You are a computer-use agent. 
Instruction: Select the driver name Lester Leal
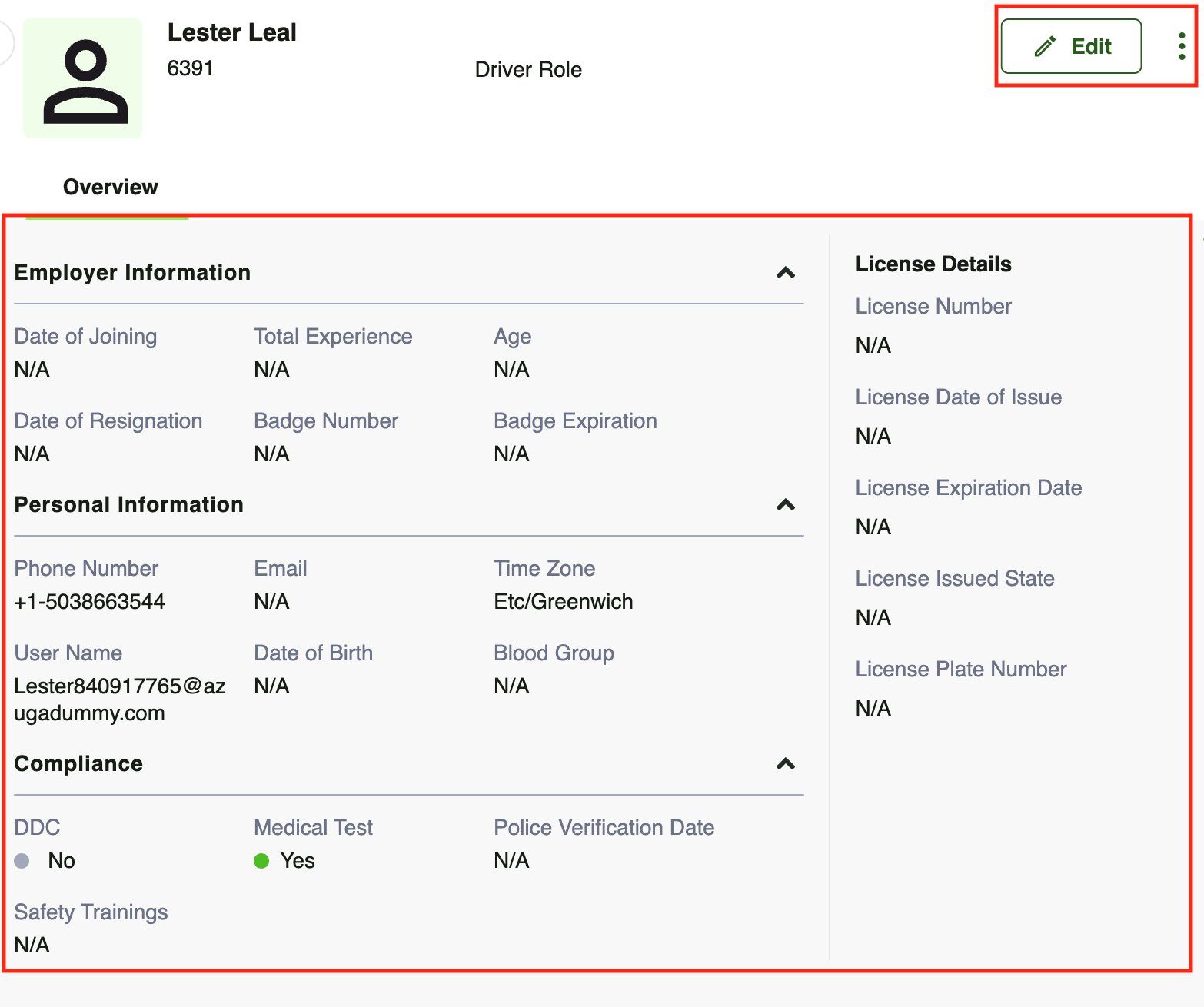[232, 32]
